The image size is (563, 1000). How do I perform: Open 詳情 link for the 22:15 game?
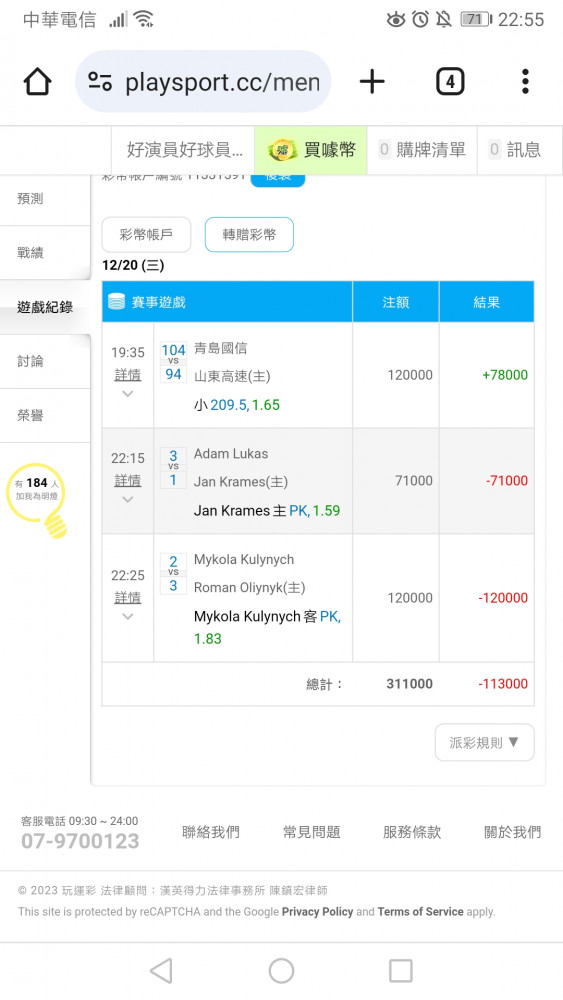pyautogui.click(x=128, y=480)
